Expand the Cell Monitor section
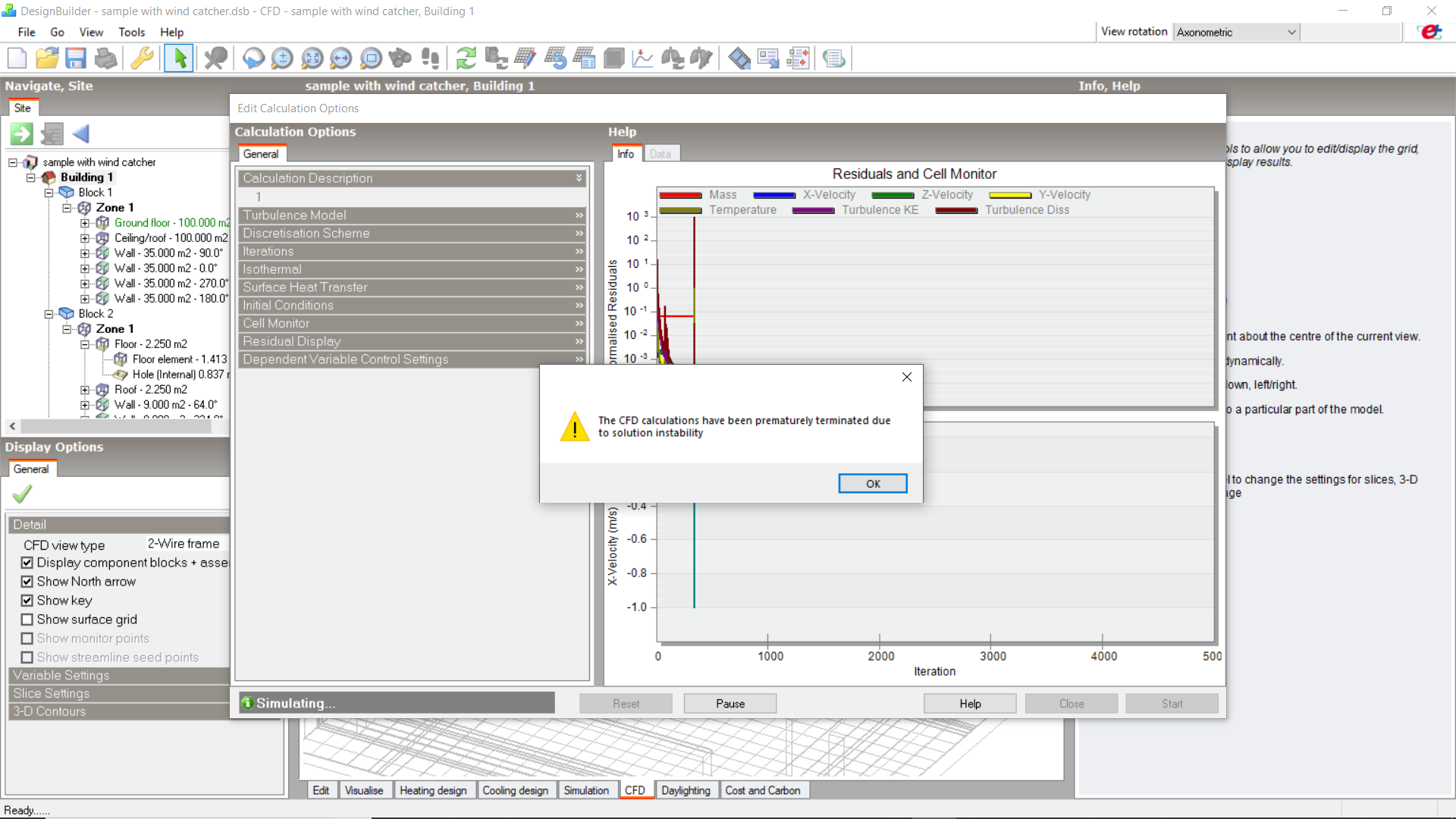The image size is (1456, 819). [413, 323]
